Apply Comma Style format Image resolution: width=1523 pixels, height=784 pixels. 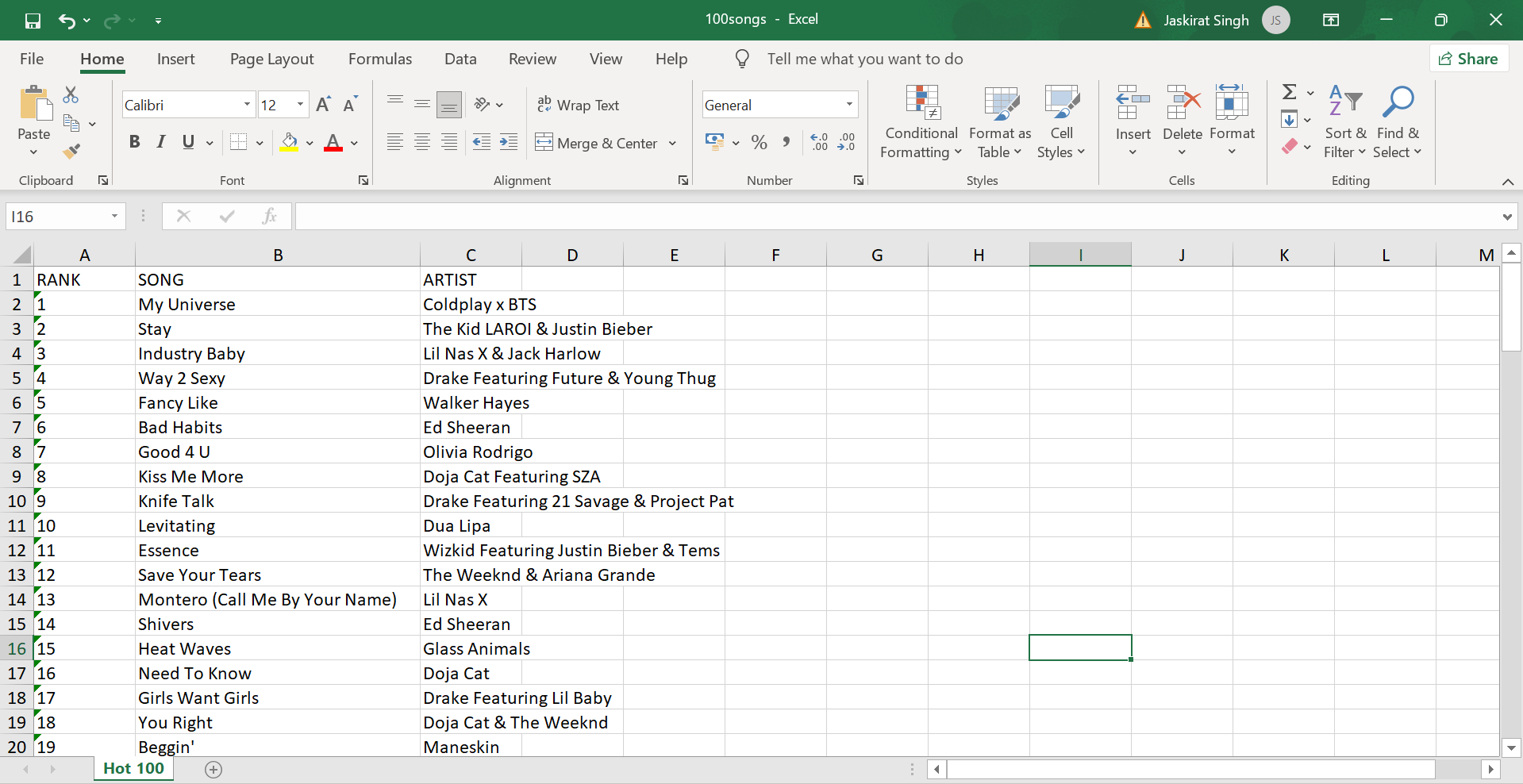tap(786, 142)
